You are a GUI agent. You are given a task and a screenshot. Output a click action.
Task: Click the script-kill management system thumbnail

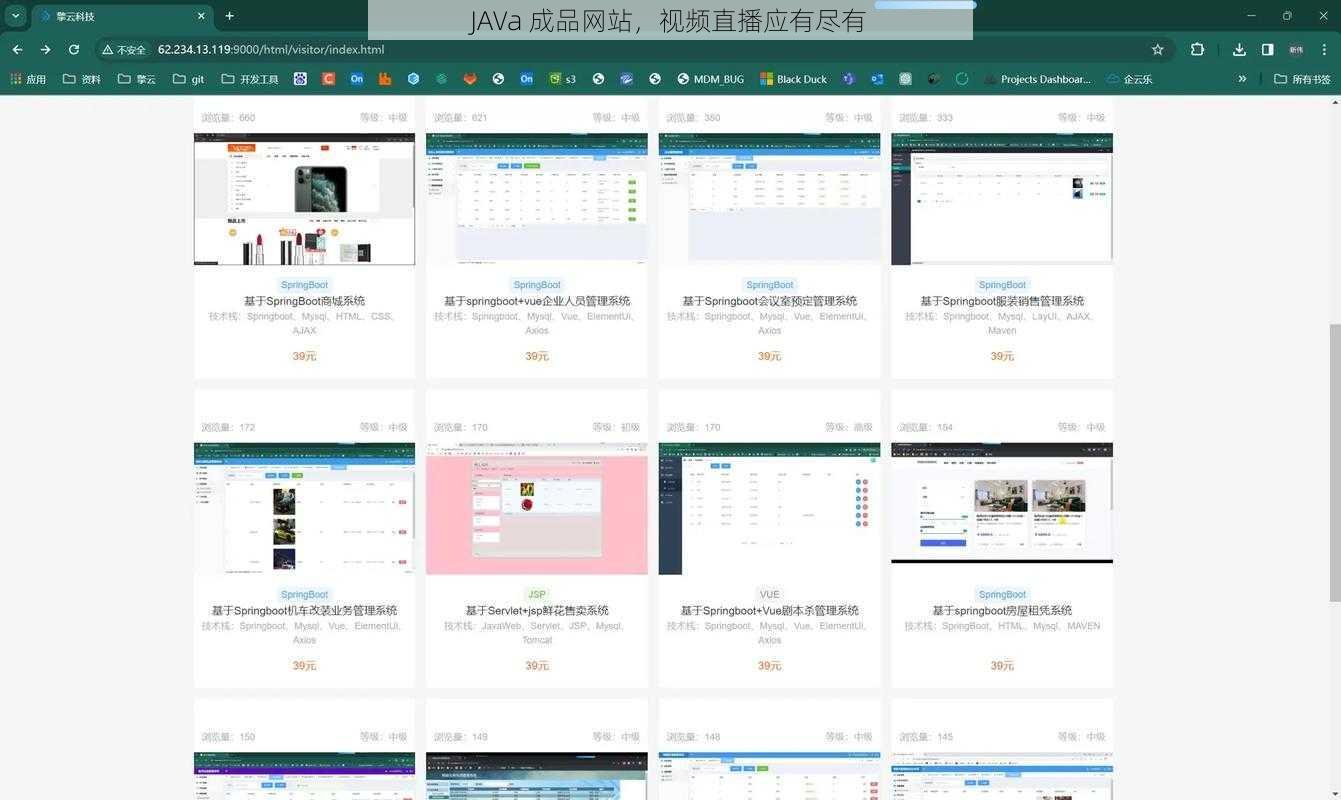point(769,508)
